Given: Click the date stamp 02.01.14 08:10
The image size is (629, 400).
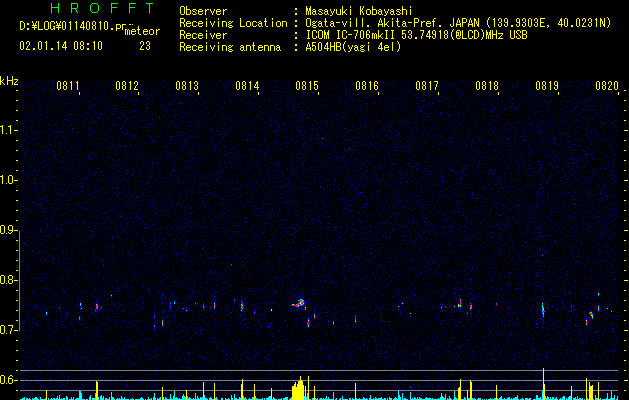Looking at the screenshot, I should coord(61,46).
